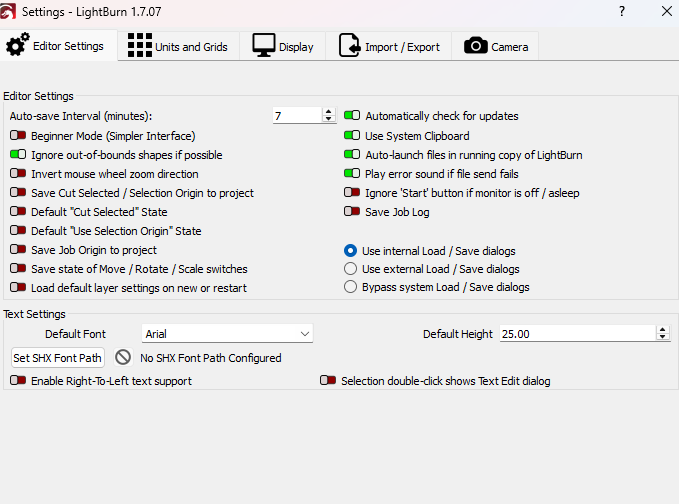Screen dimensions: 679x504
Task: Click the Auto-save Interval input field
Action: tap(298, 116)
